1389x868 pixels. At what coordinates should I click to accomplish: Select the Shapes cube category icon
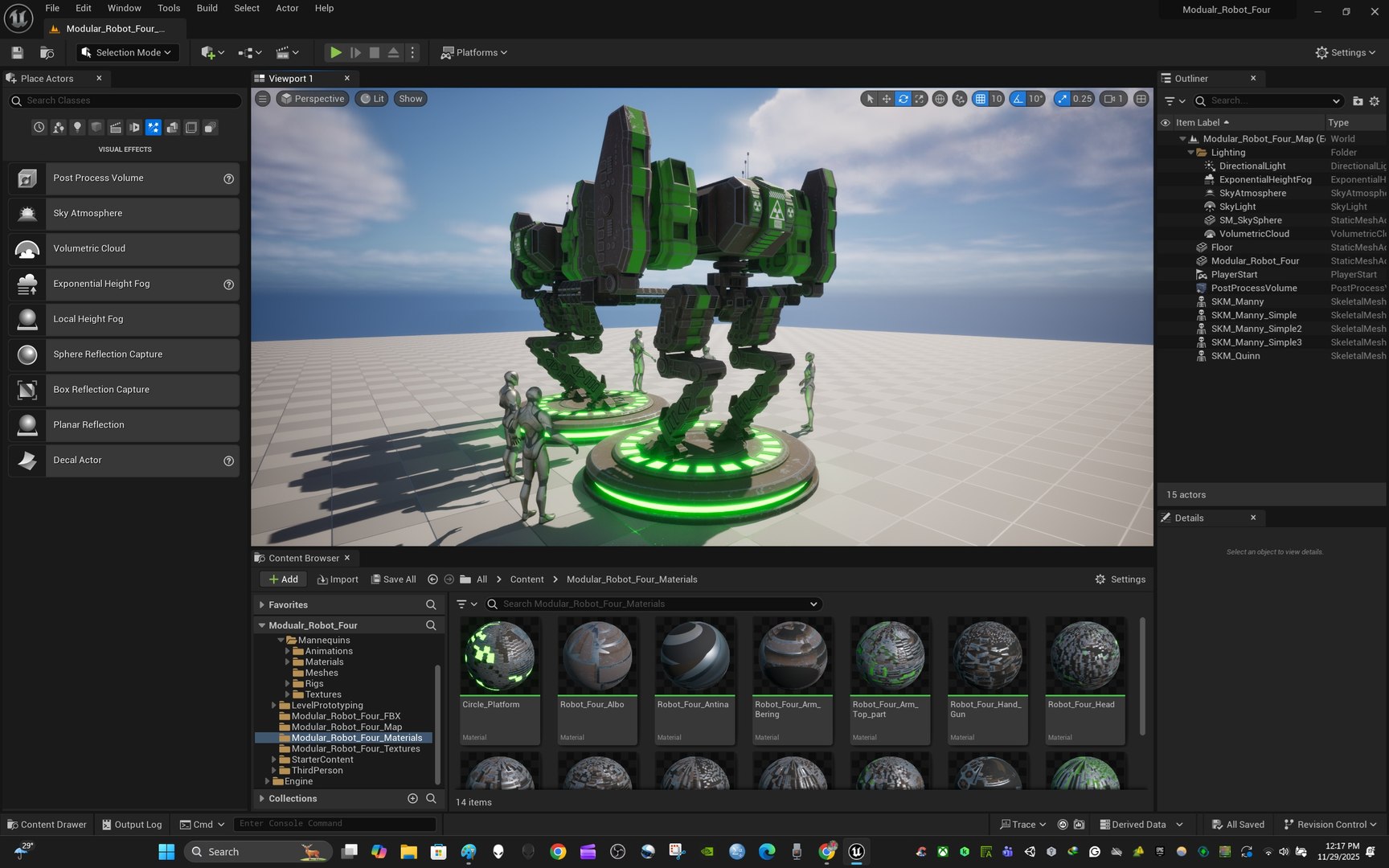click(96, 128)
